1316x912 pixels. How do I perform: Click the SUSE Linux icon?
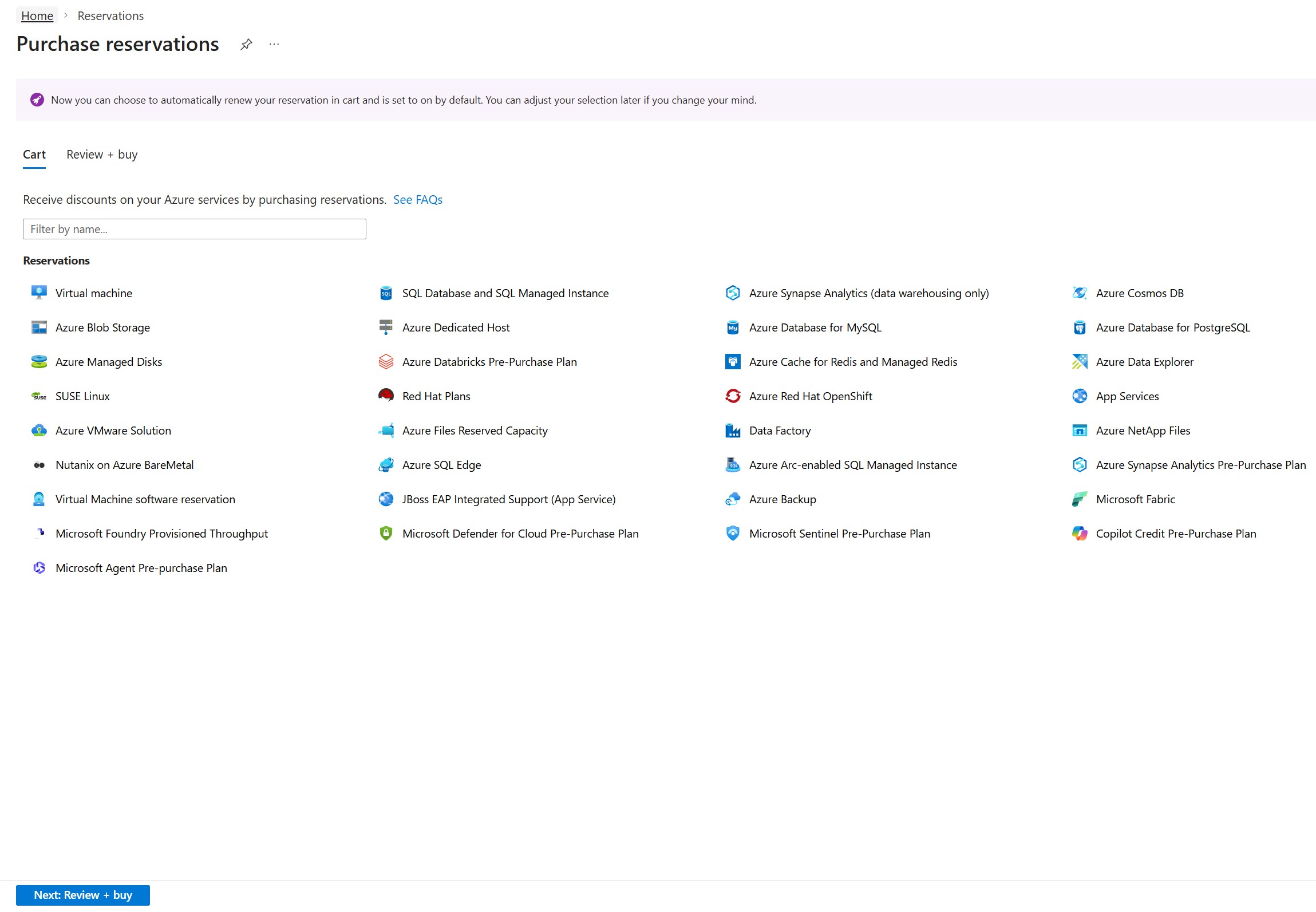click(x=39, y=396)
